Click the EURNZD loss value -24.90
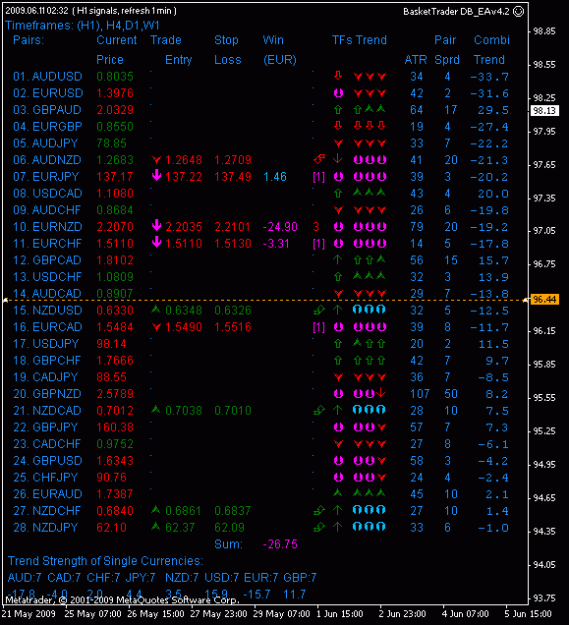This screenshot has height=625, width=569. pos(280,227)
